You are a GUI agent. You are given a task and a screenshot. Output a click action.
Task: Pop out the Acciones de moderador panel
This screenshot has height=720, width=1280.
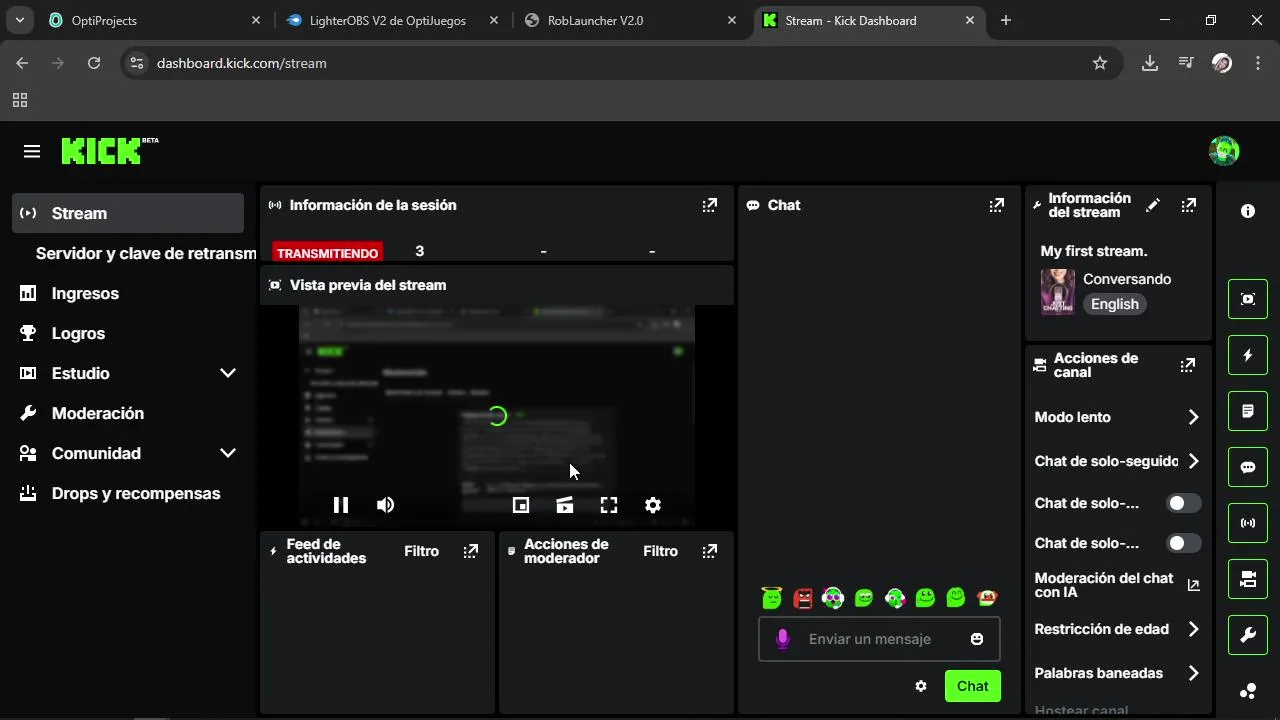point(710,551)
